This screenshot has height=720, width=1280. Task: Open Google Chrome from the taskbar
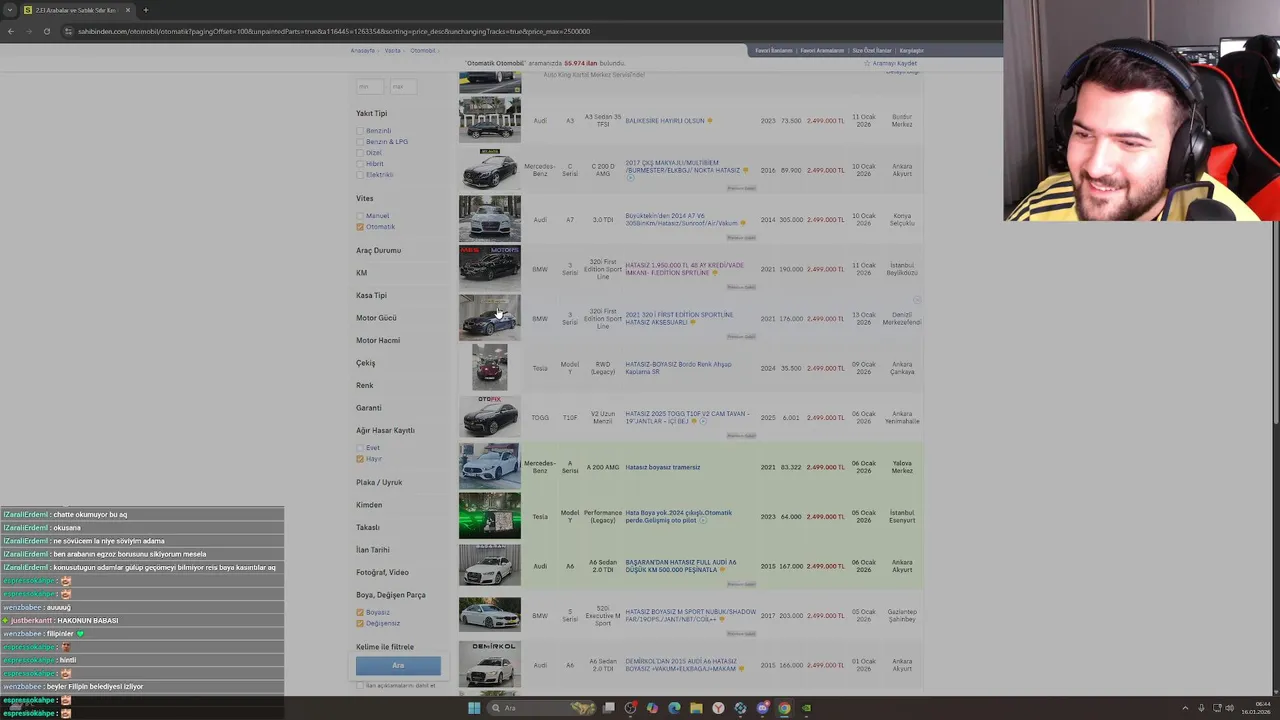point(784,708)
